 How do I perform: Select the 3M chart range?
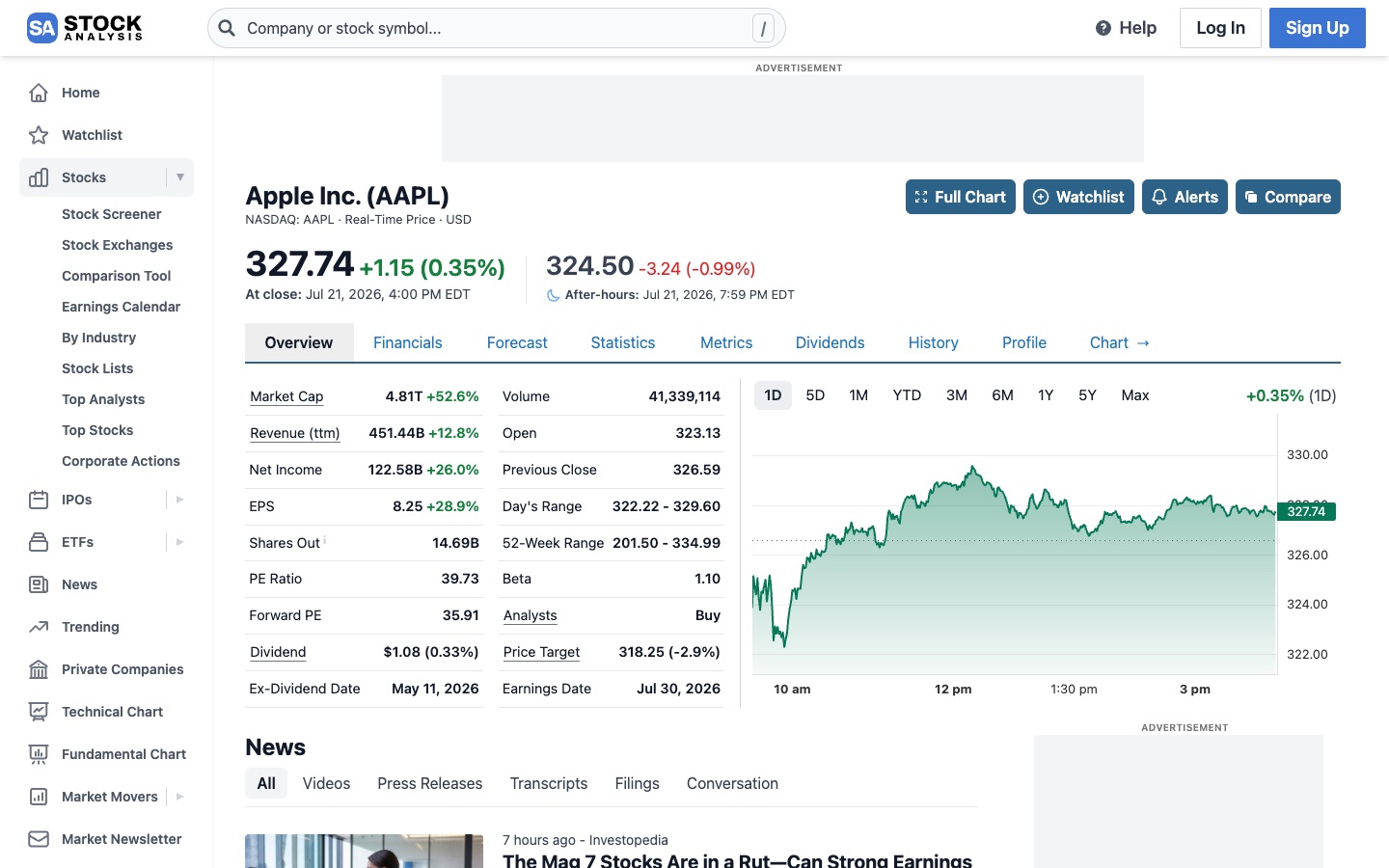[957, 395]
